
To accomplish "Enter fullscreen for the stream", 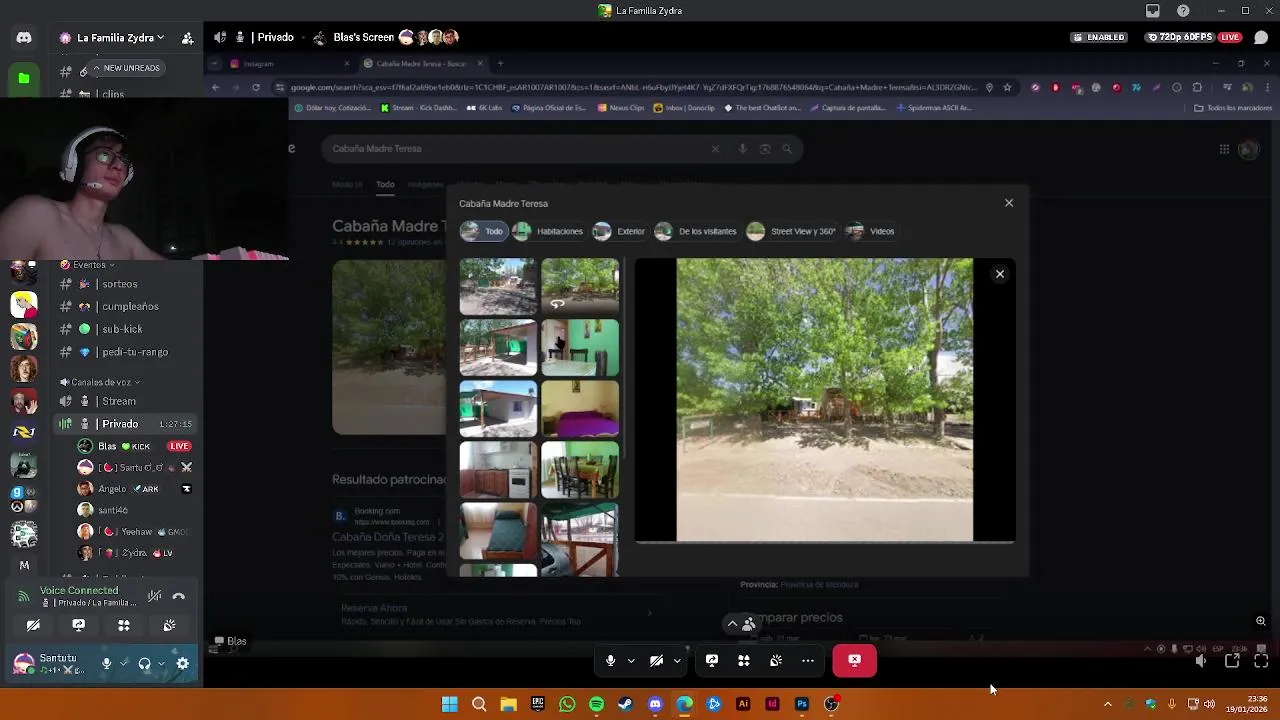I will (1261, 661).
